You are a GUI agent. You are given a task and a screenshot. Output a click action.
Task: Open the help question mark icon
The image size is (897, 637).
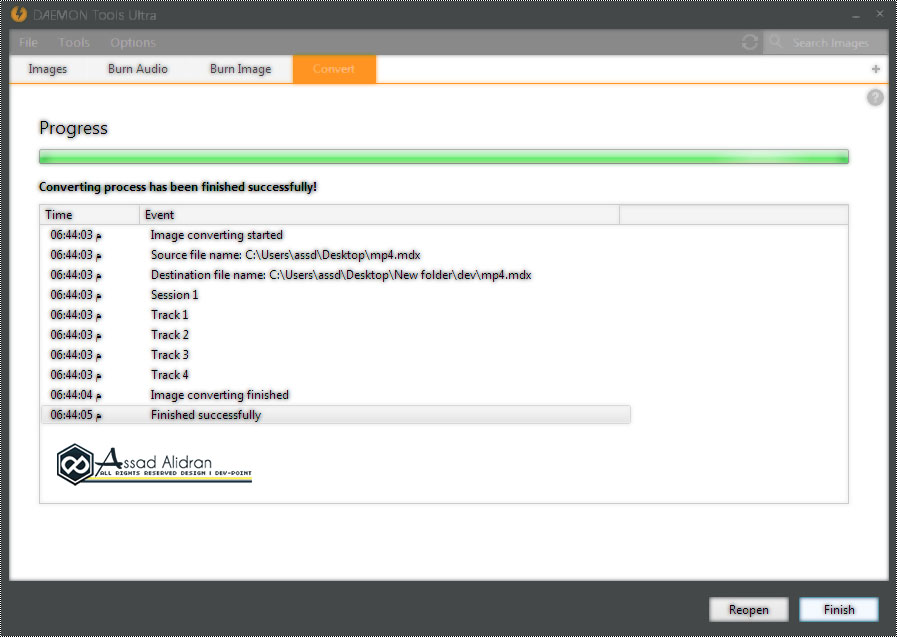875,98
